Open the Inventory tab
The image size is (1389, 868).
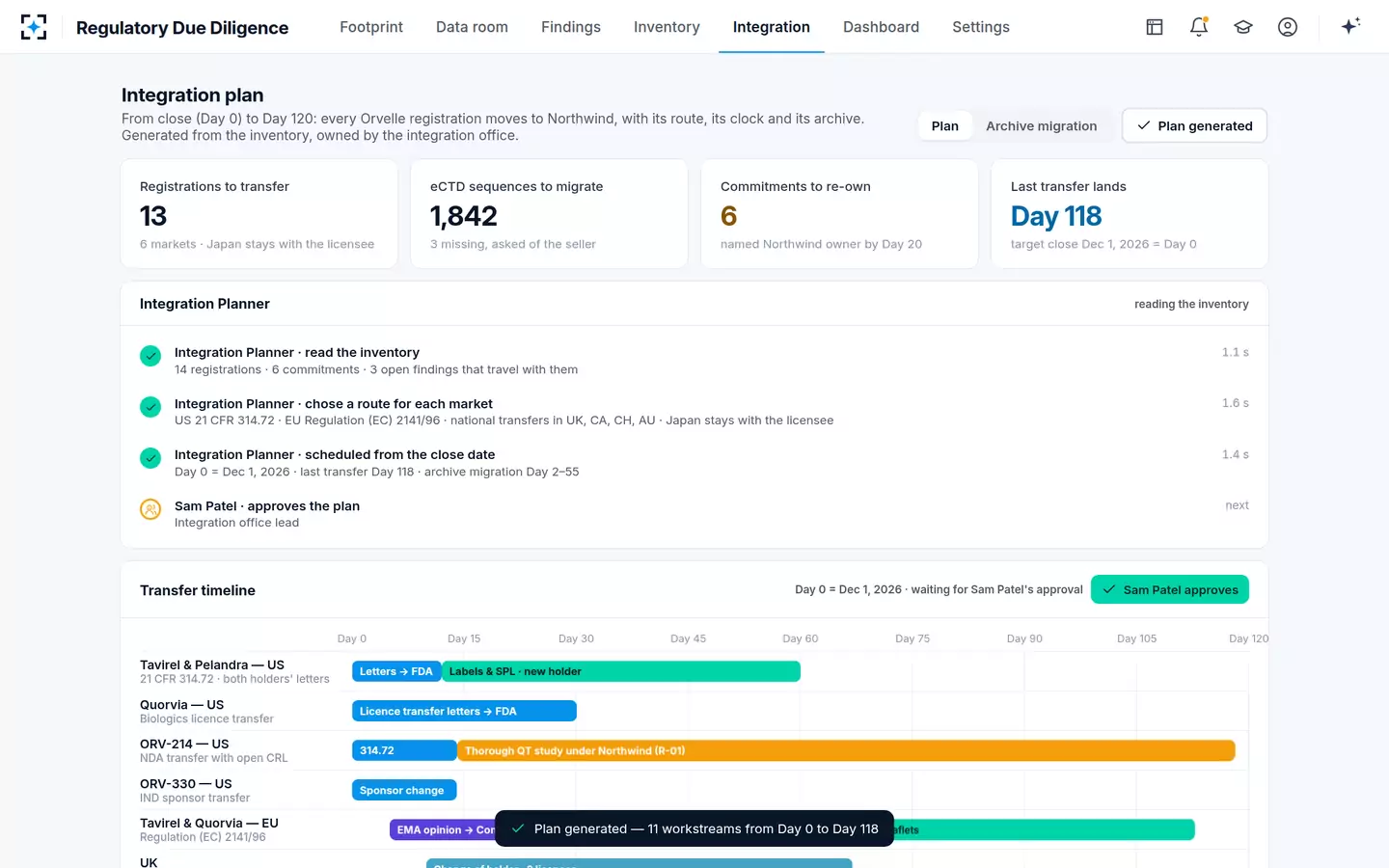[x=667, y=27]
